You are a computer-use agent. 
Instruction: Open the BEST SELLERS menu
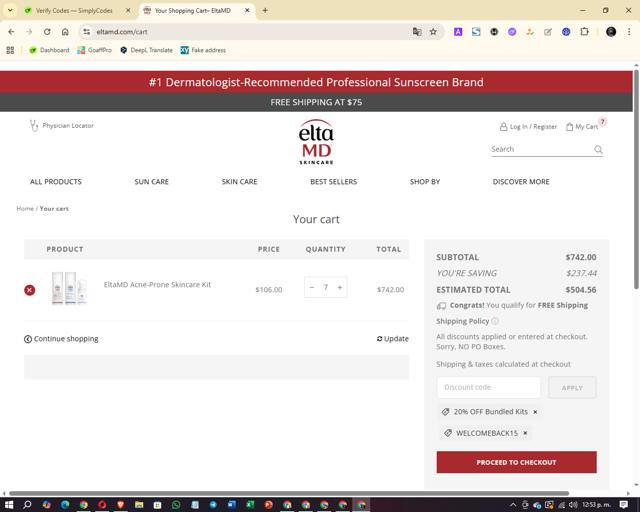pyautogui.click(x=333, y=182)
